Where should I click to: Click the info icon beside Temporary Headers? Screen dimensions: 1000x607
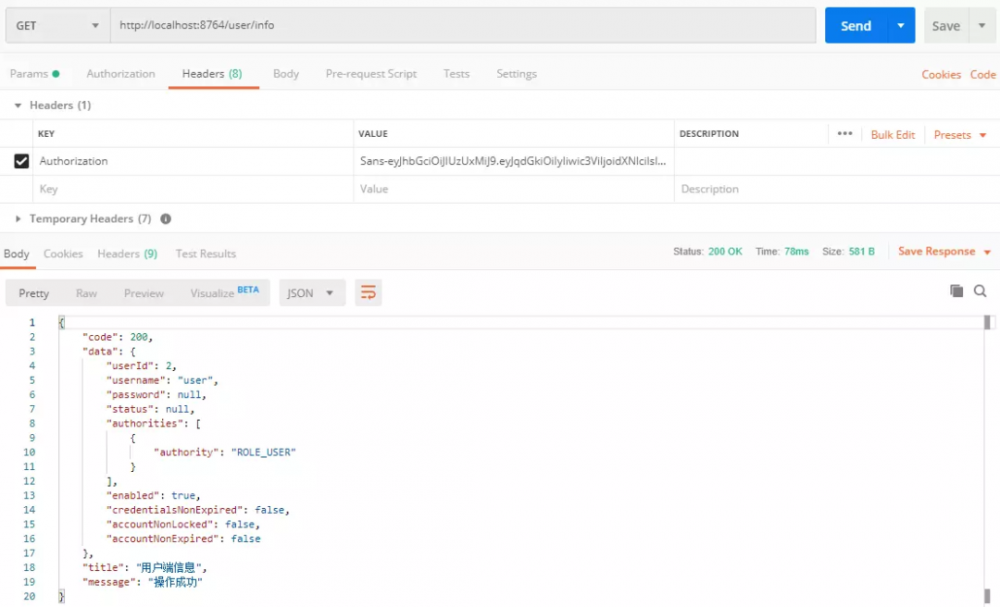tap(166, 218)
